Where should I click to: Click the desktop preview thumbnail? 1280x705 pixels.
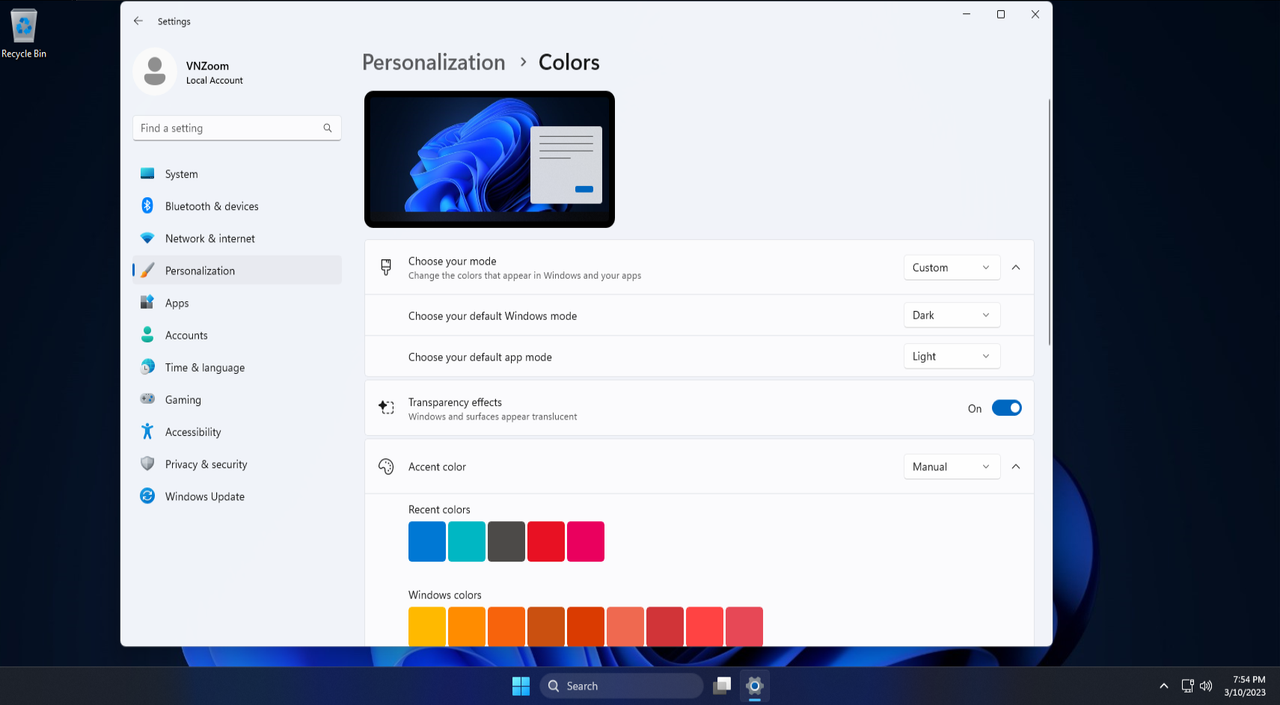(x=490, y=159)
